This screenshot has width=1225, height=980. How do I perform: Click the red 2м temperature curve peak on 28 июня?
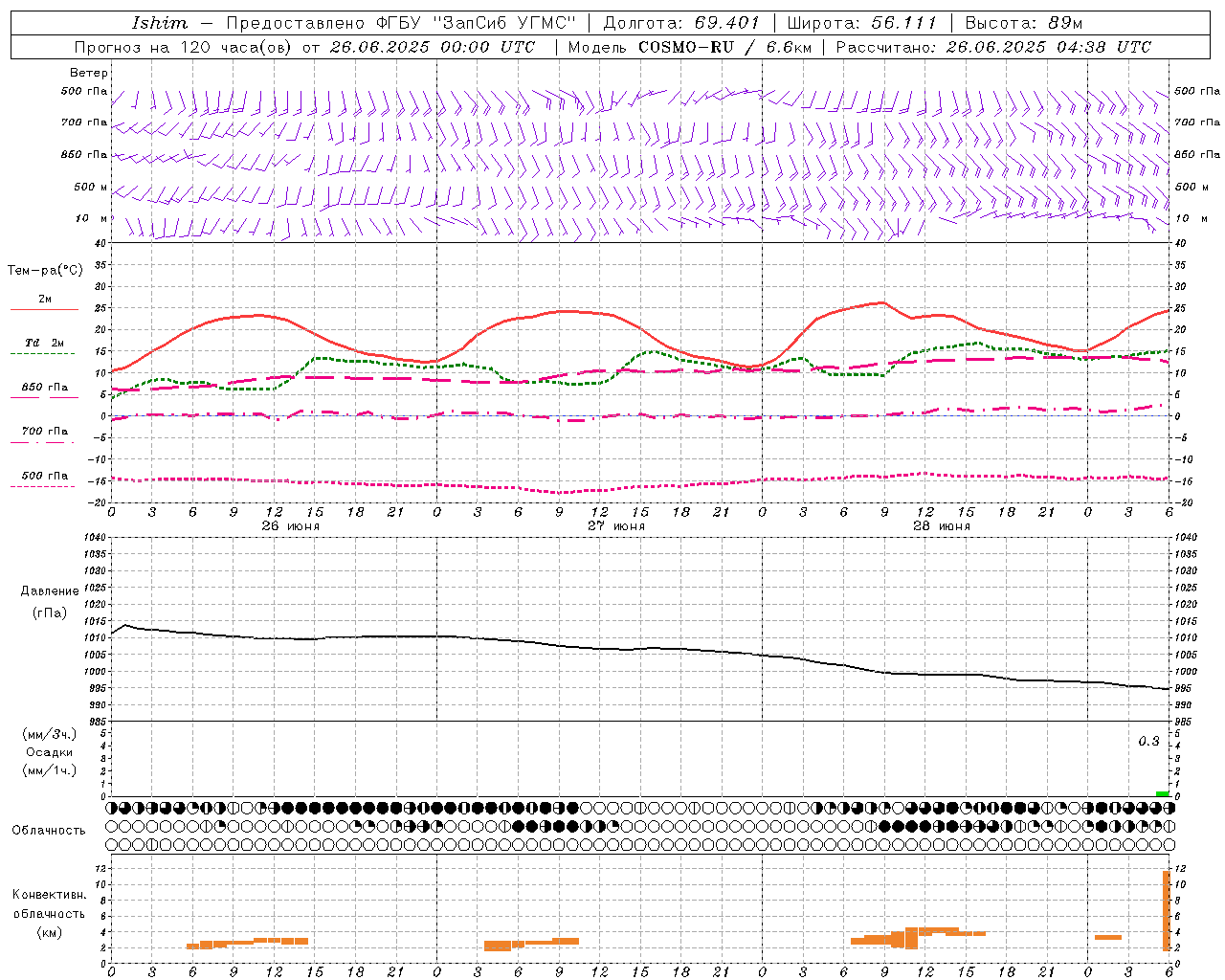click(881, 302)
